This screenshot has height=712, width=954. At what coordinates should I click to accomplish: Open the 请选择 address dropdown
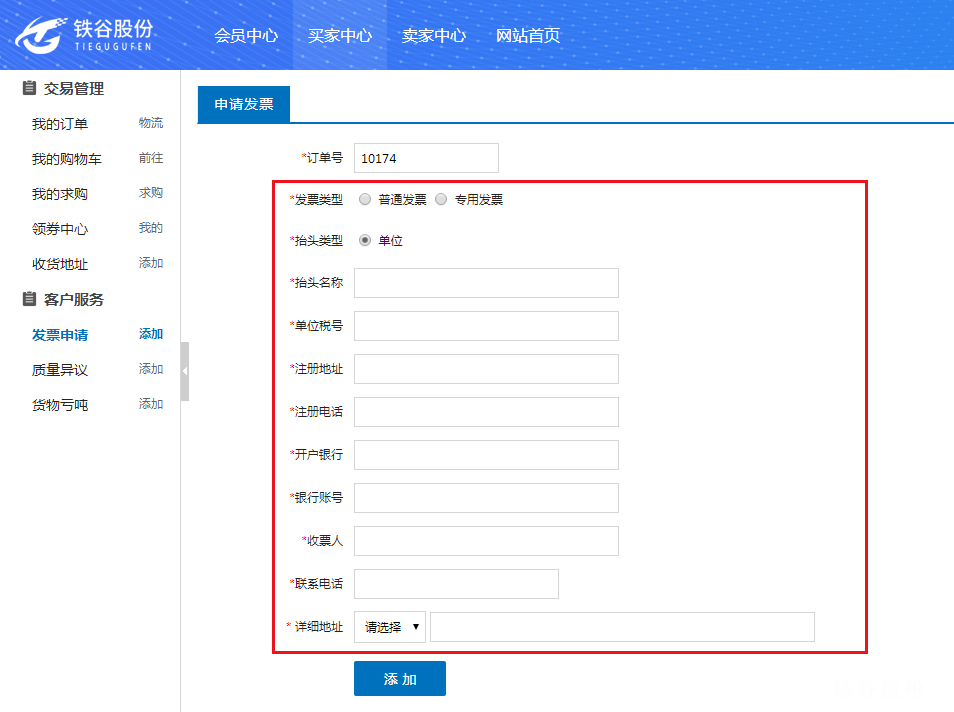(390, 627)
